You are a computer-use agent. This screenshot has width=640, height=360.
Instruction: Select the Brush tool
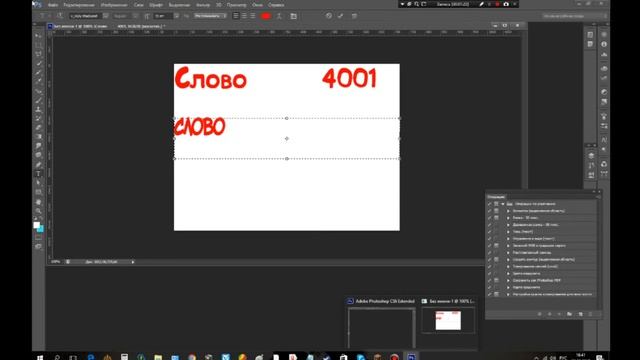(38, 100)
